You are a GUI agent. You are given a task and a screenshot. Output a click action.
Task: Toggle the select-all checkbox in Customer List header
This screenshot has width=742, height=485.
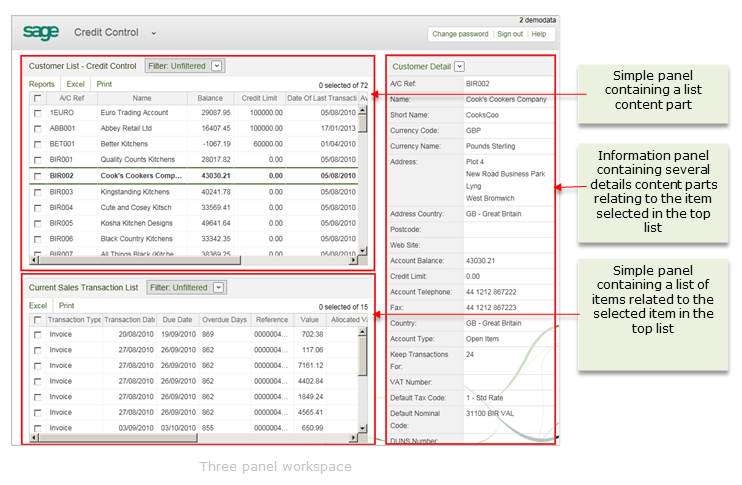click(x=37, y=98)
